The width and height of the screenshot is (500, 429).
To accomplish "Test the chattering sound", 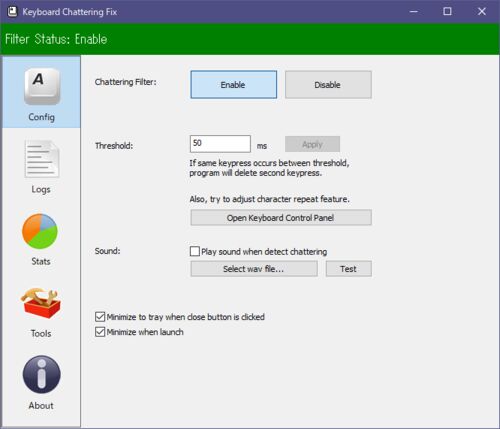I will point(349,269).
